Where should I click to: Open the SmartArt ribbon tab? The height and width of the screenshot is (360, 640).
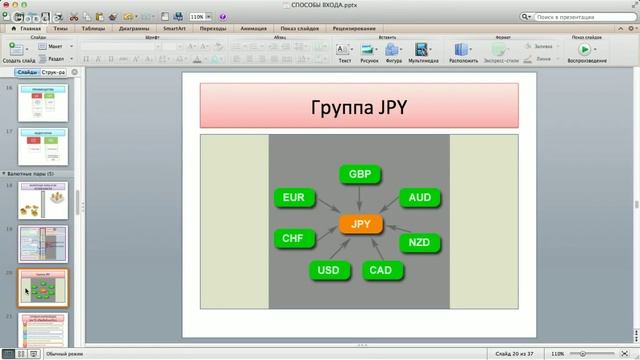(x=174, y=29)
